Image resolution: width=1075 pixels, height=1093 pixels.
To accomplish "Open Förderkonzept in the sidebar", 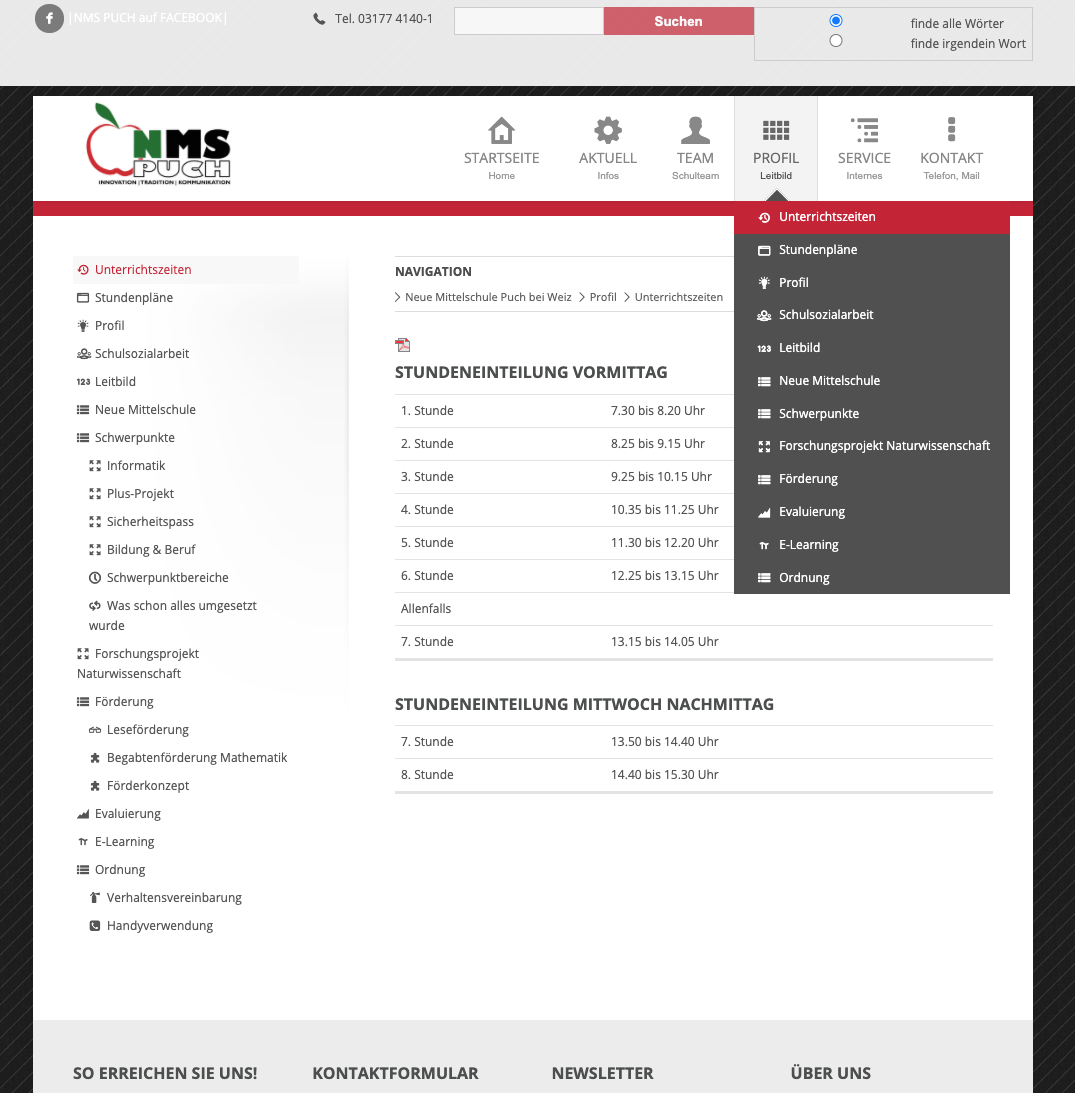I will (x=148, y=786).
